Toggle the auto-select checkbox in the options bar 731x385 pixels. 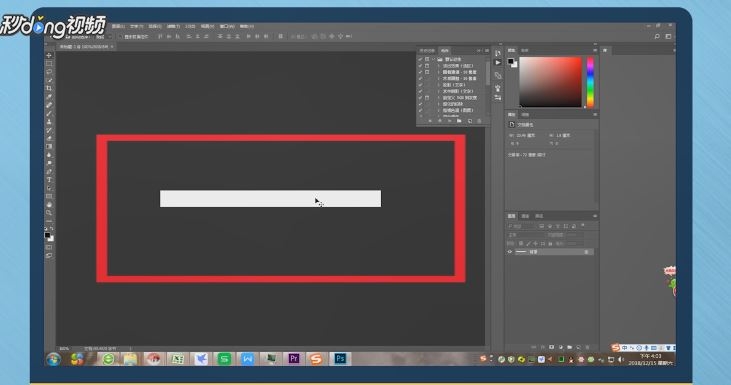pos(120,36)
